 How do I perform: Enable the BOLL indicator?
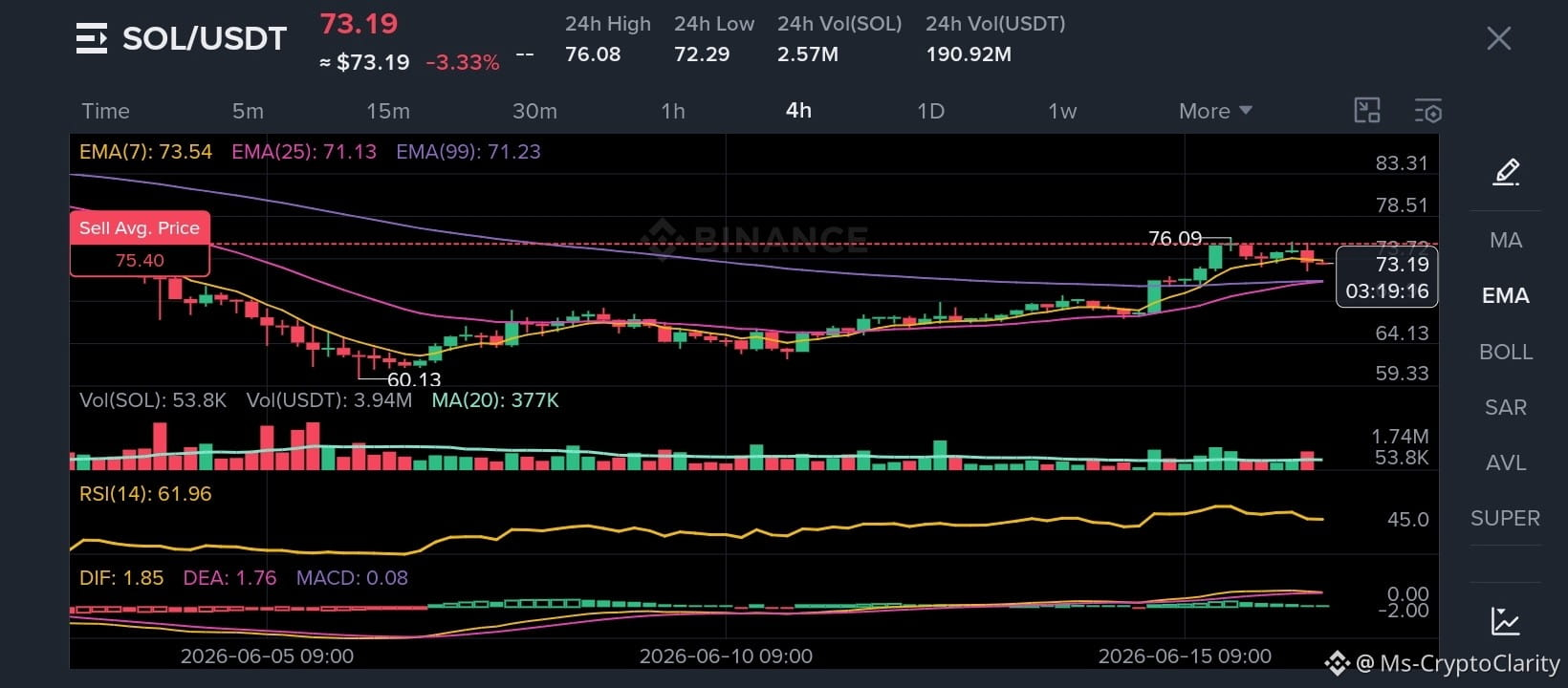pyautogui.click(x=1506, y=352)
